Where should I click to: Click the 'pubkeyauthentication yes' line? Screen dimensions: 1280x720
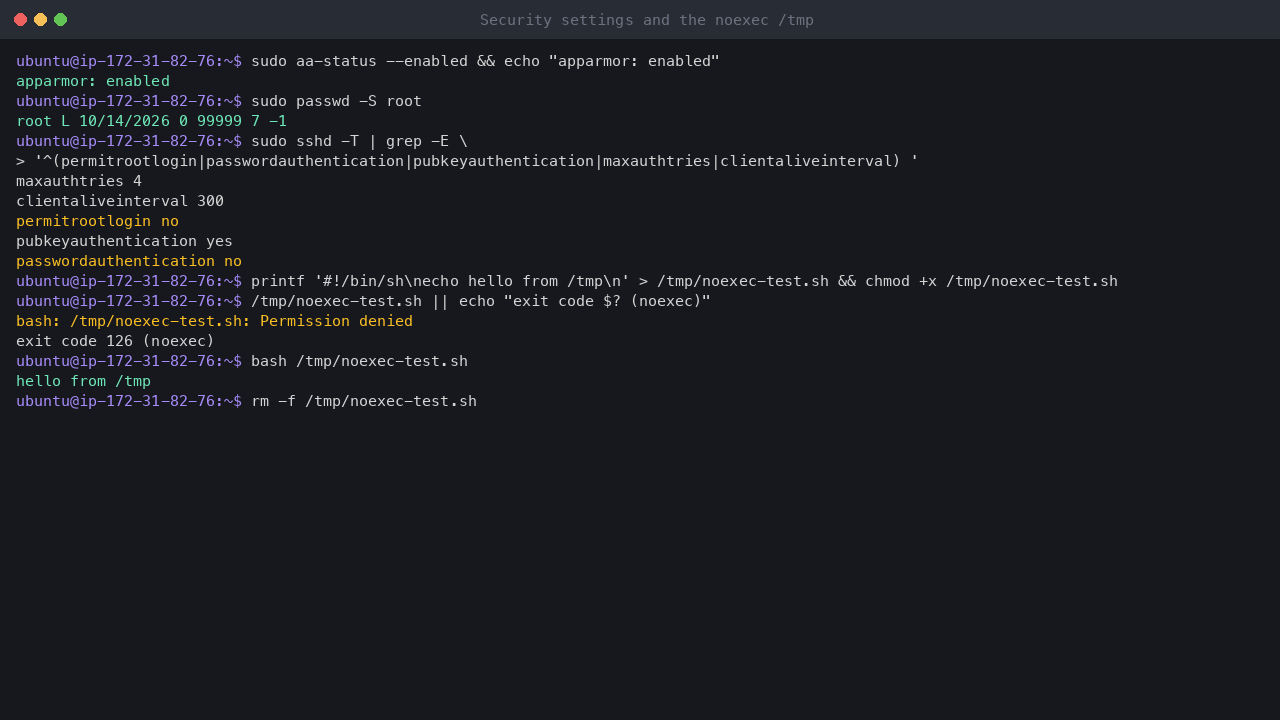124,241
